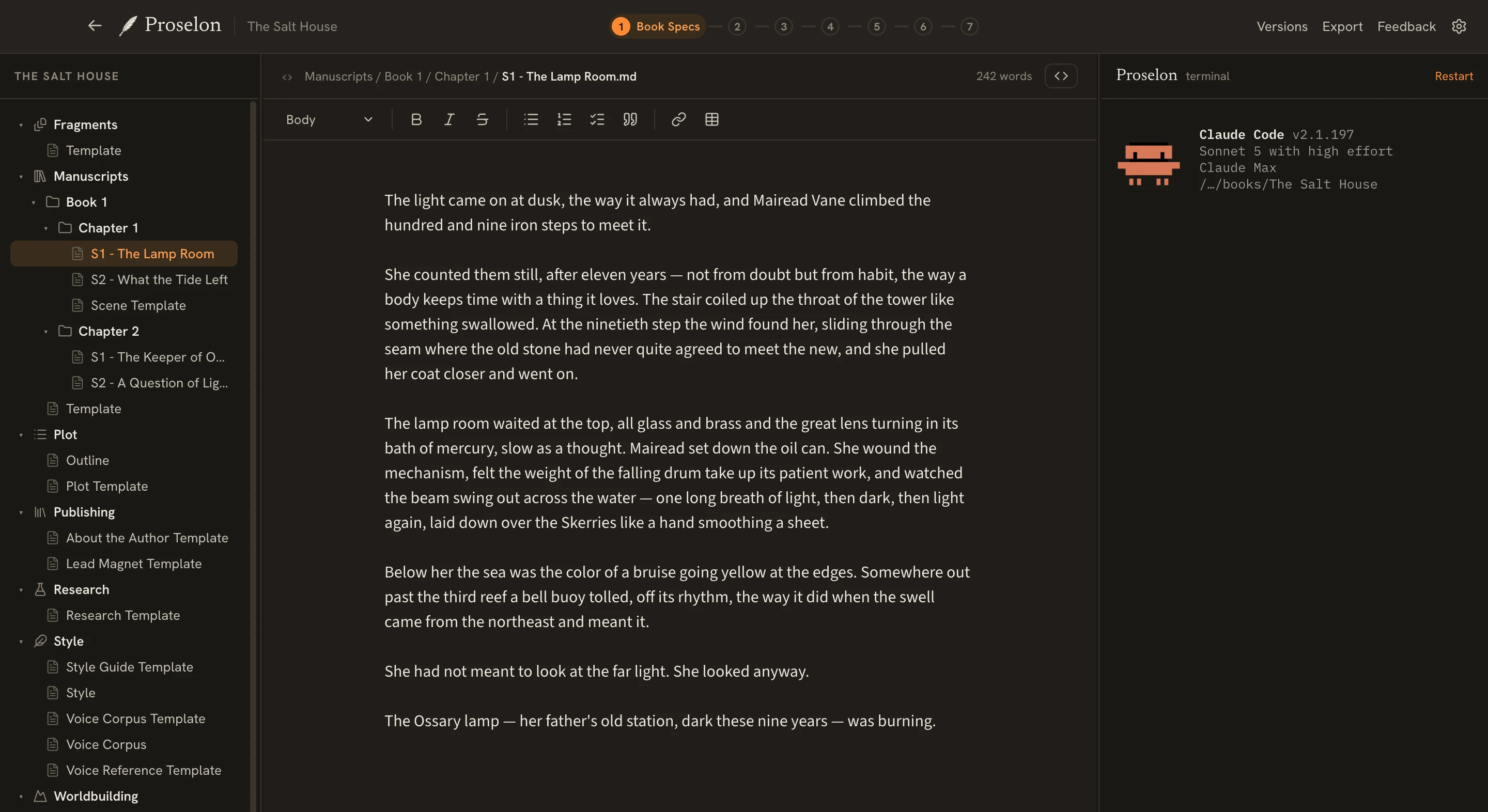This screenshot has height=812, width=1488.
Task: Select the Book Specs step 1
Action: (x=657, y=26)
